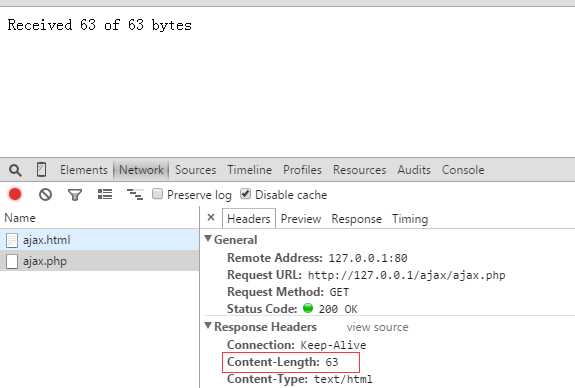Go to the Profiles panel

[x=302, y=170]
